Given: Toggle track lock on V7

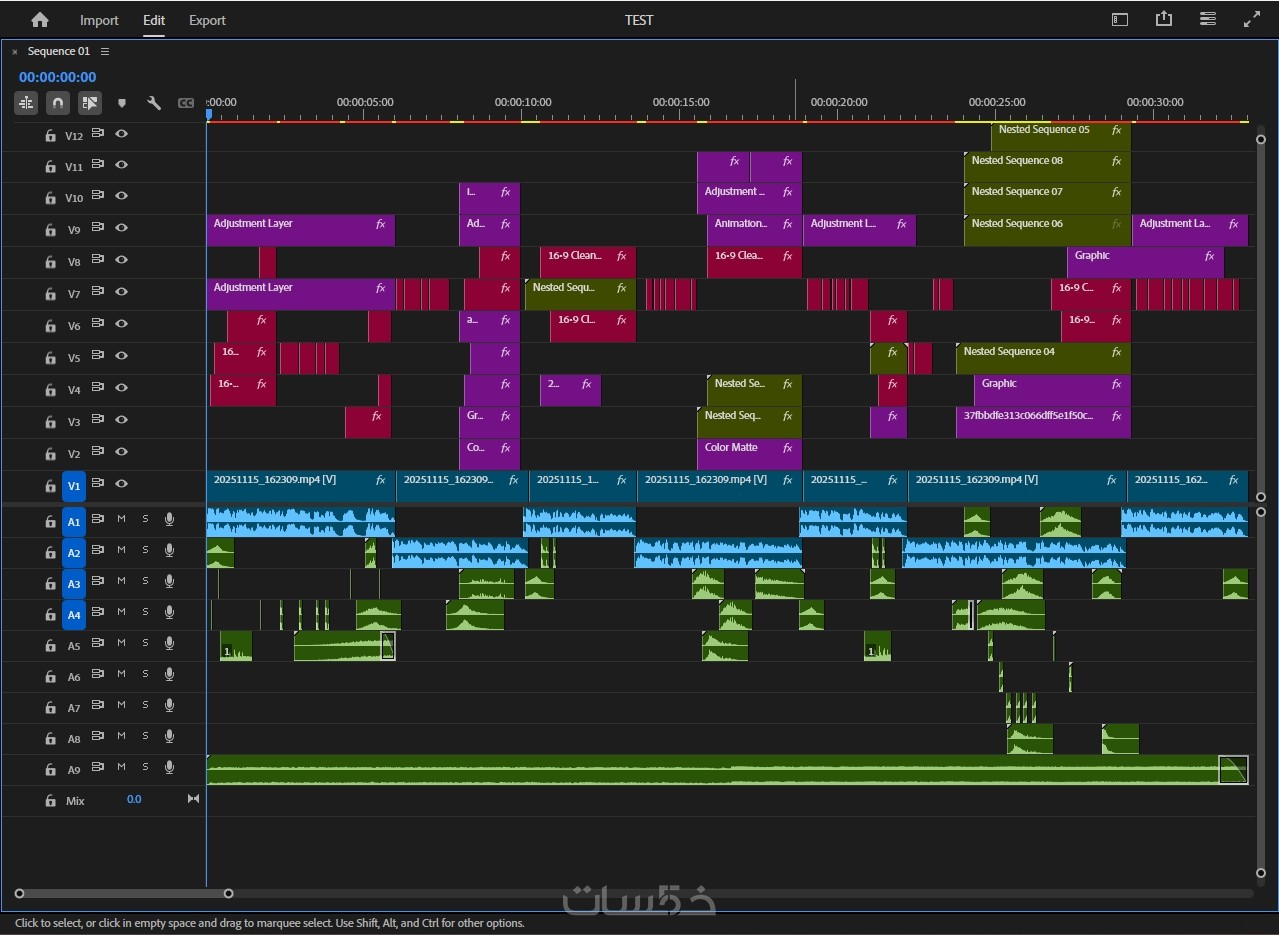Looking at the screenshot, I should point(50,293).
